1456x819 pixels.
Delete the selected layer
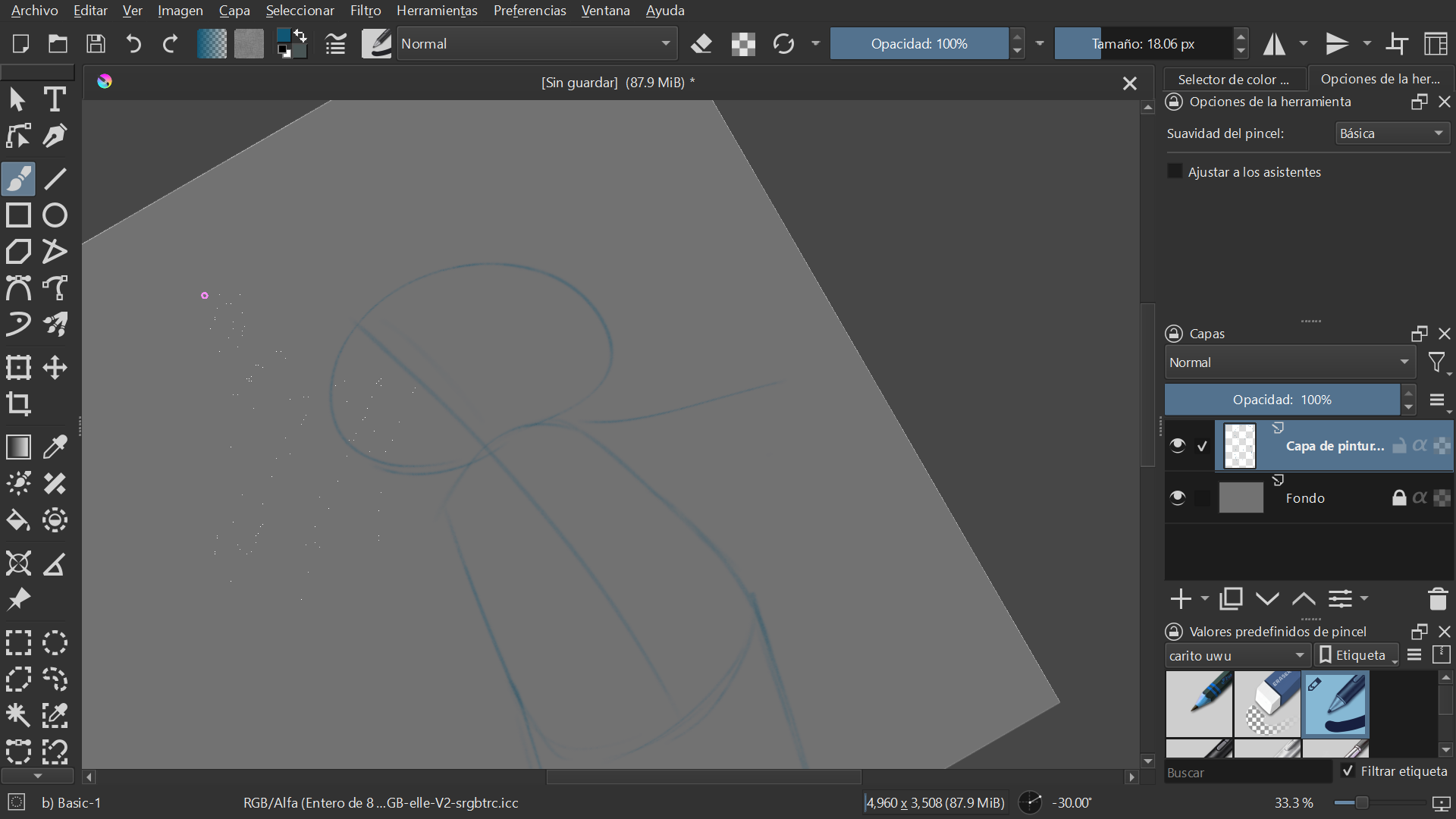[x=1438, y=599]
